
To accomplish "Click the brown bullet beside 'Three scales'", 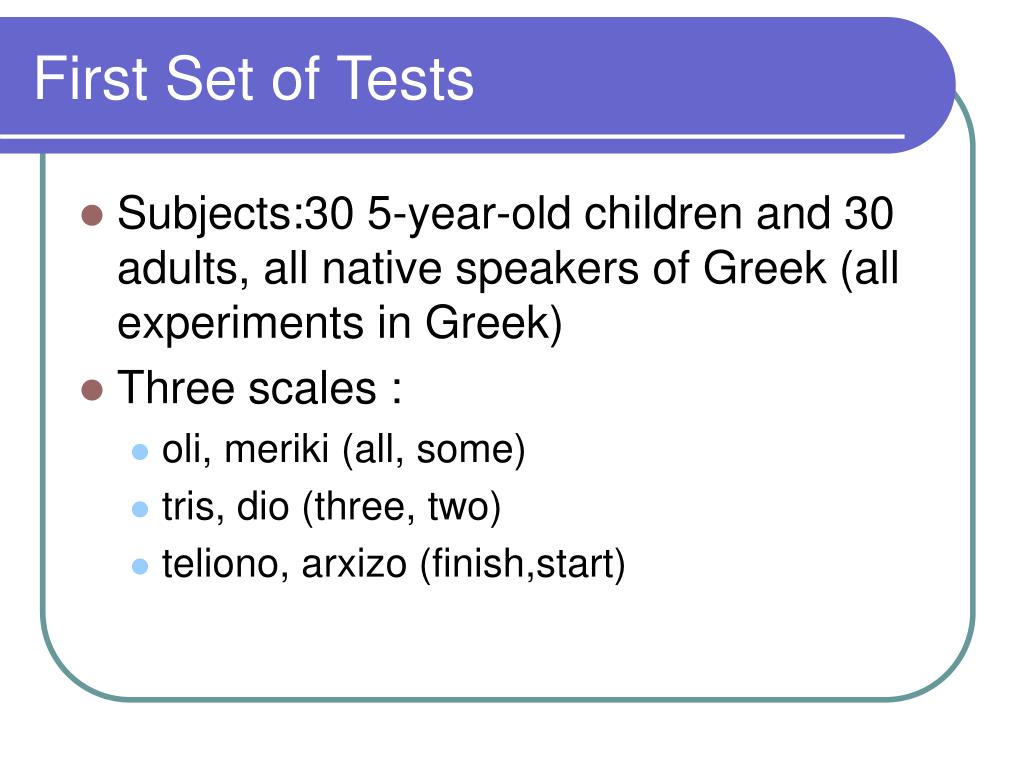I will coord(92,390).
